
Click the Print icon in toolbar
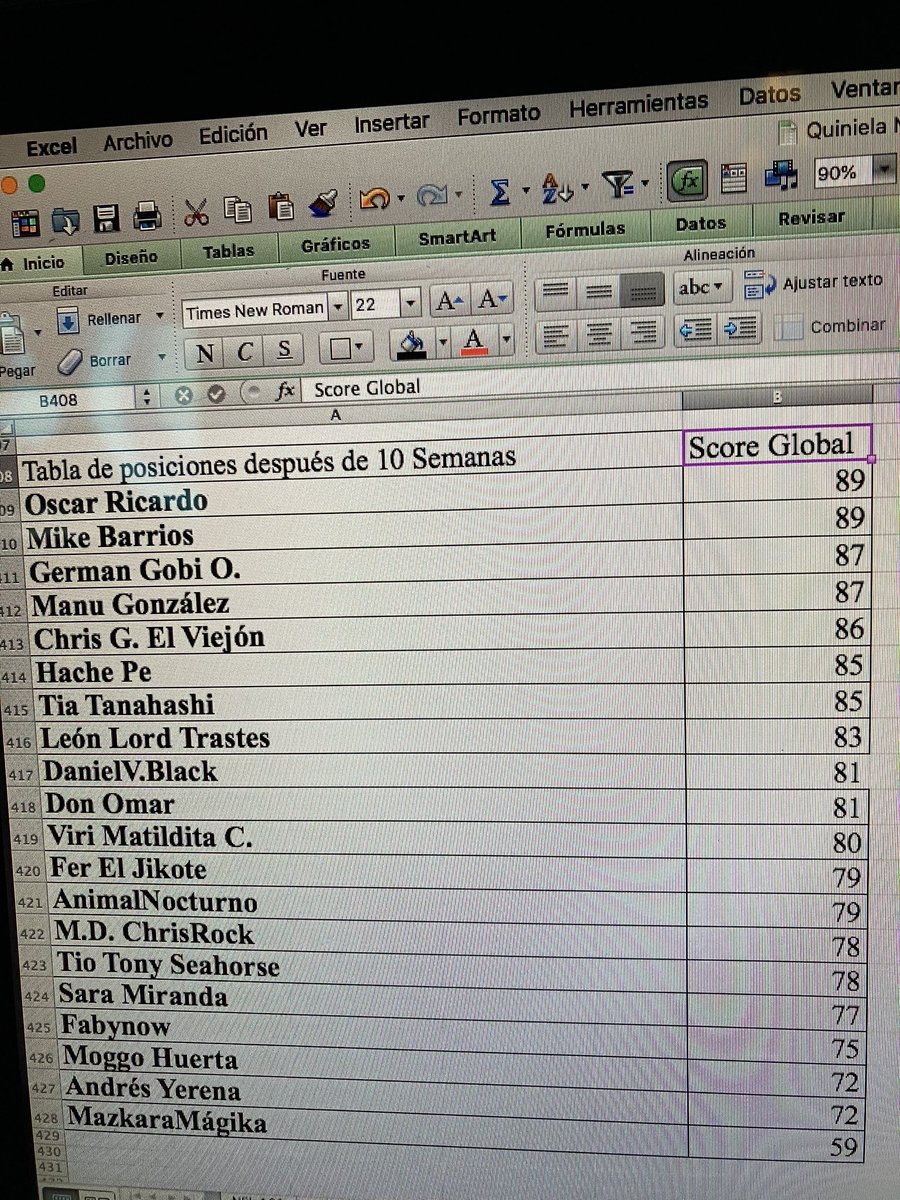point(147,216)
